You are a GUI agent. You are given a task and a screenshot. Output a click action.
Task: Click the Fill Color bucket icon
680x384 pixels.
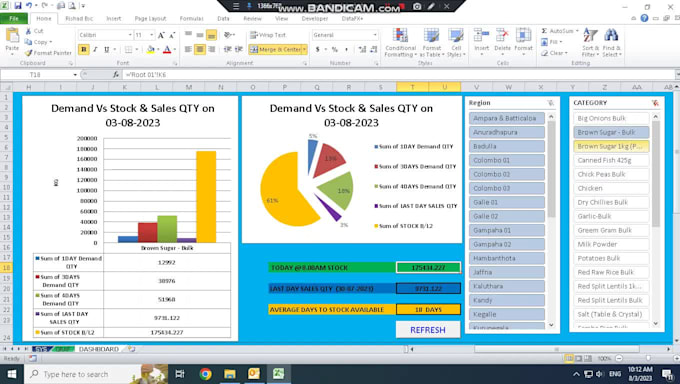[x=150, y=49]
